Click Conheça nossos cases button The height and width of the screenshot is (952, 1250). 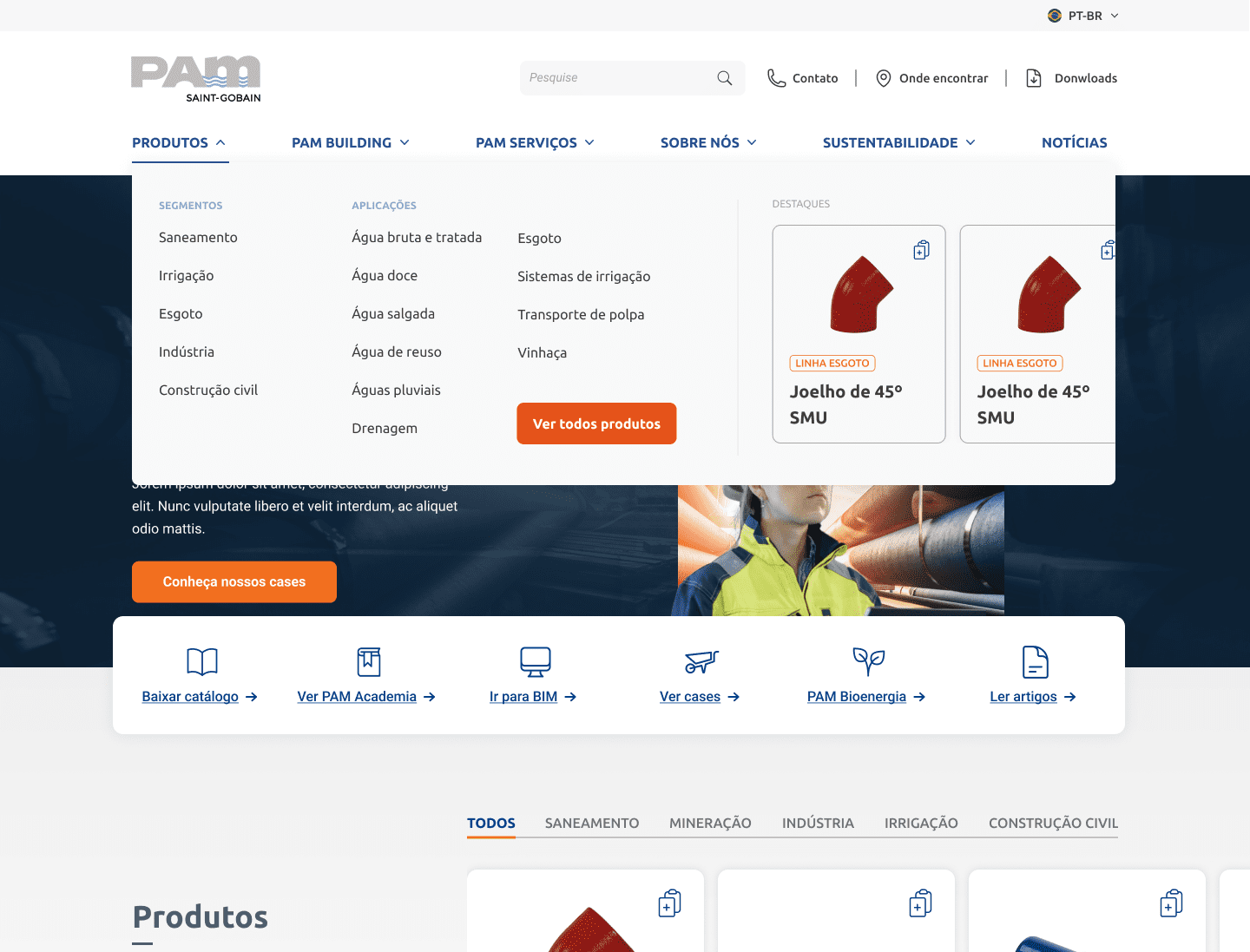(x=234, y=581)
